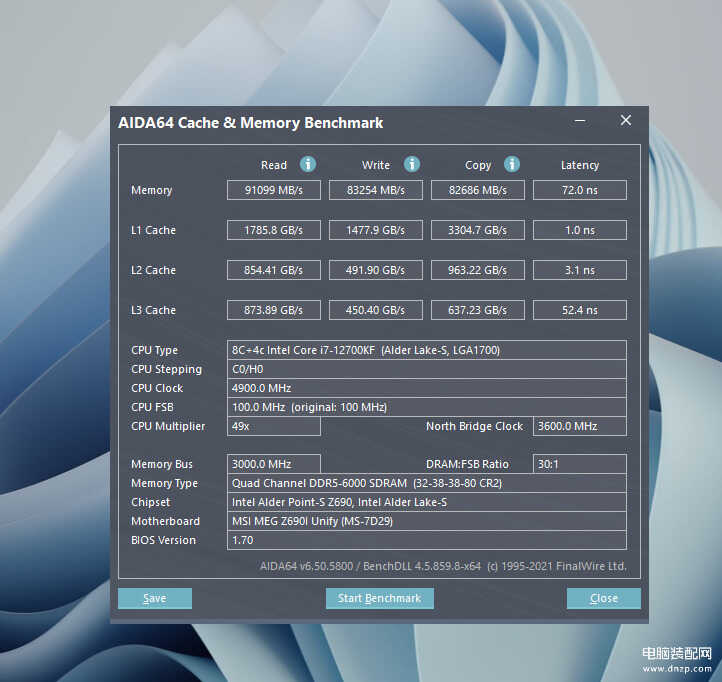This screenshot has height=682, width=722.
Task: Click the info icon next to Copy
Action: click(x=512, y=164)
